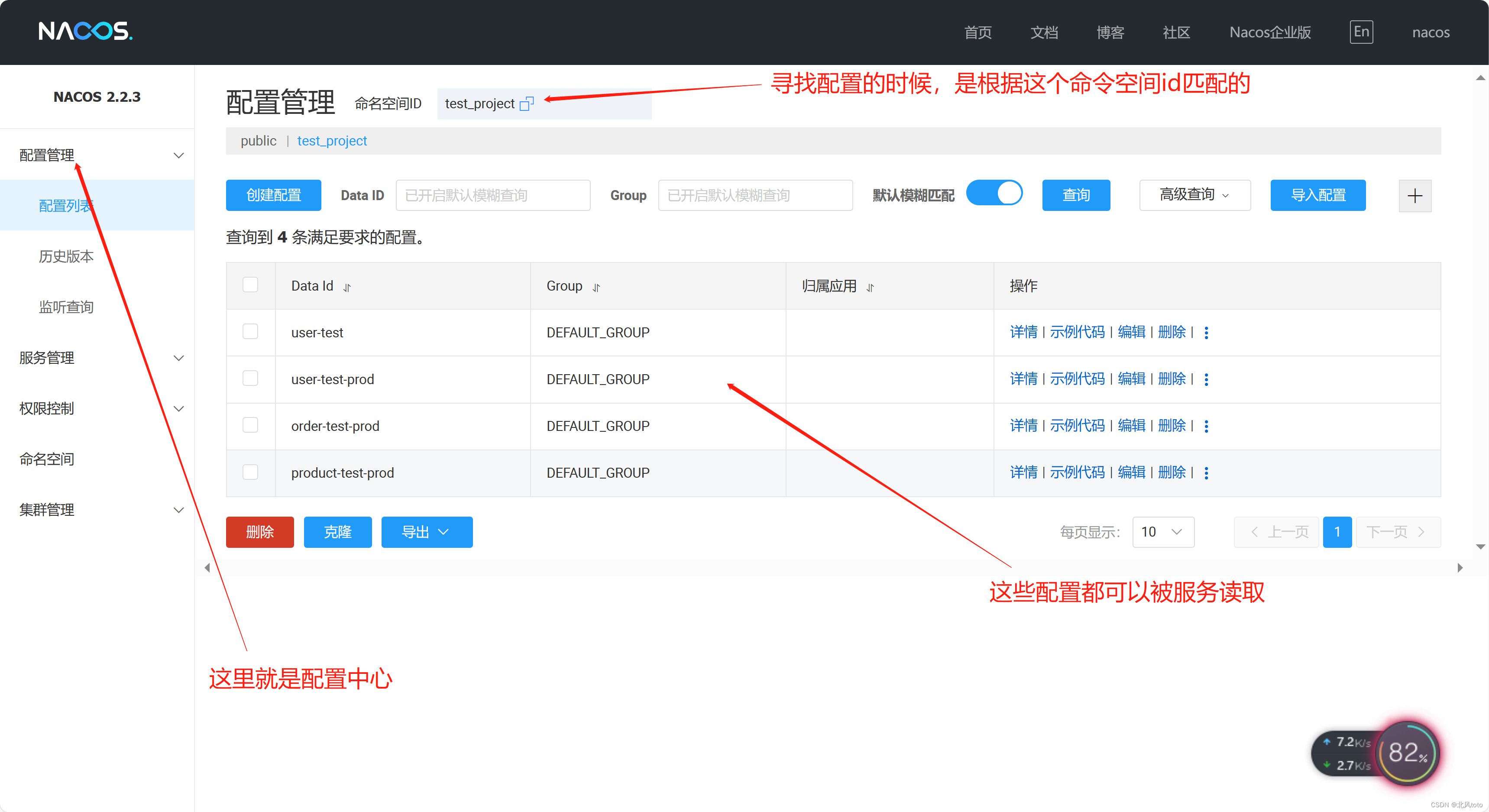
Task: Focus the Data ID search field
Action: click(493, 195)
